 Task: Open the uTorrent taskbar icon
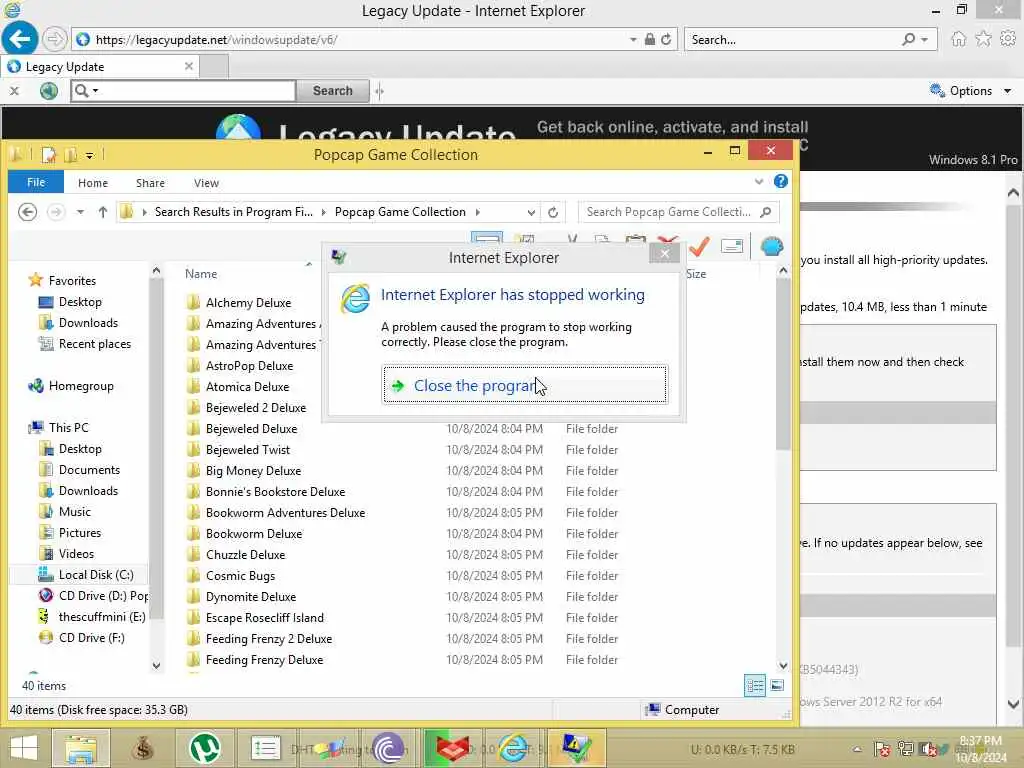(205, 748)
